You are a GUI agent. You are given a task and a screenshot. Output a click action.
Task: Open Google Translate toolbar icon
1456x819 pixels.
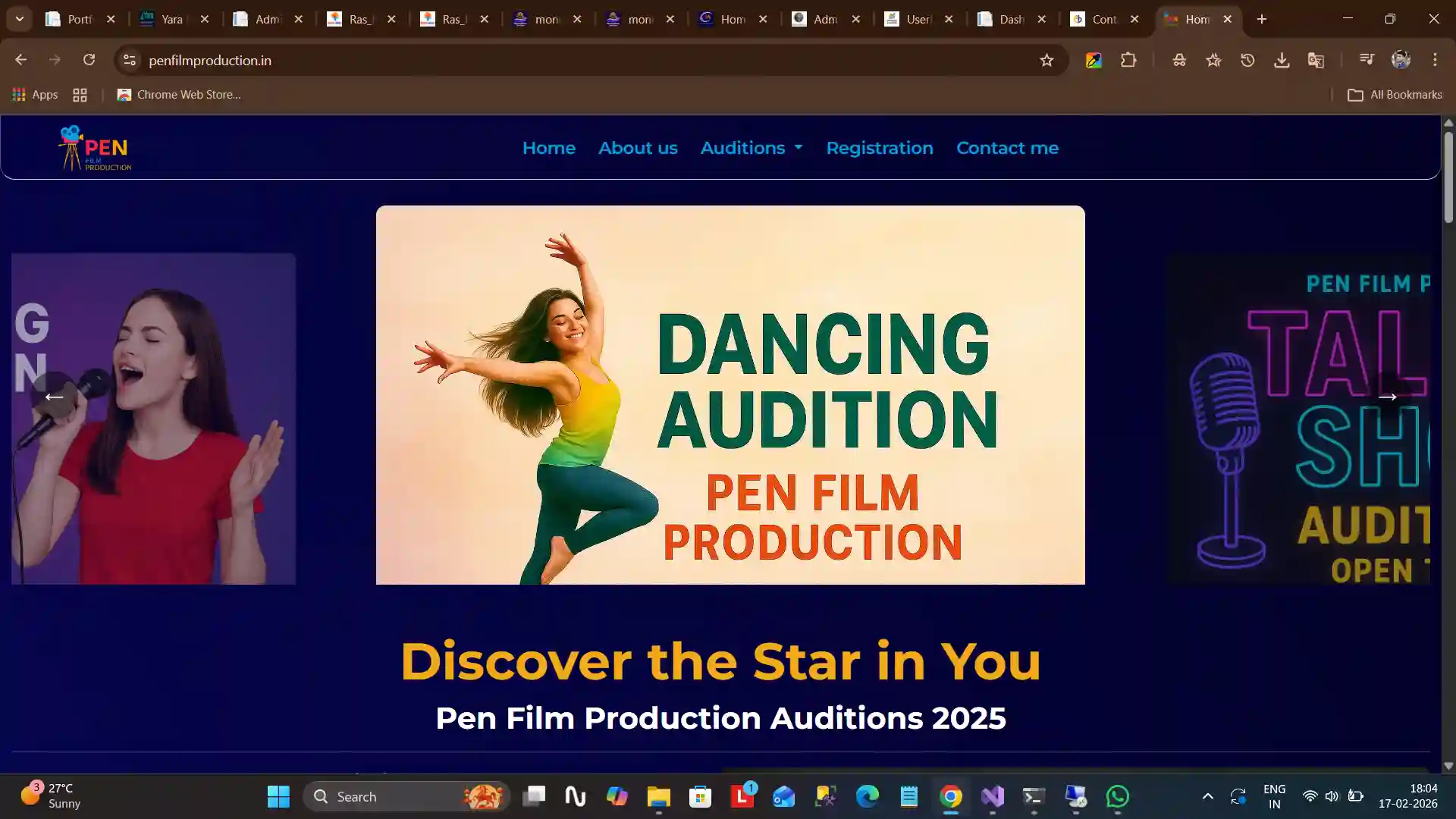(1316, 60)
